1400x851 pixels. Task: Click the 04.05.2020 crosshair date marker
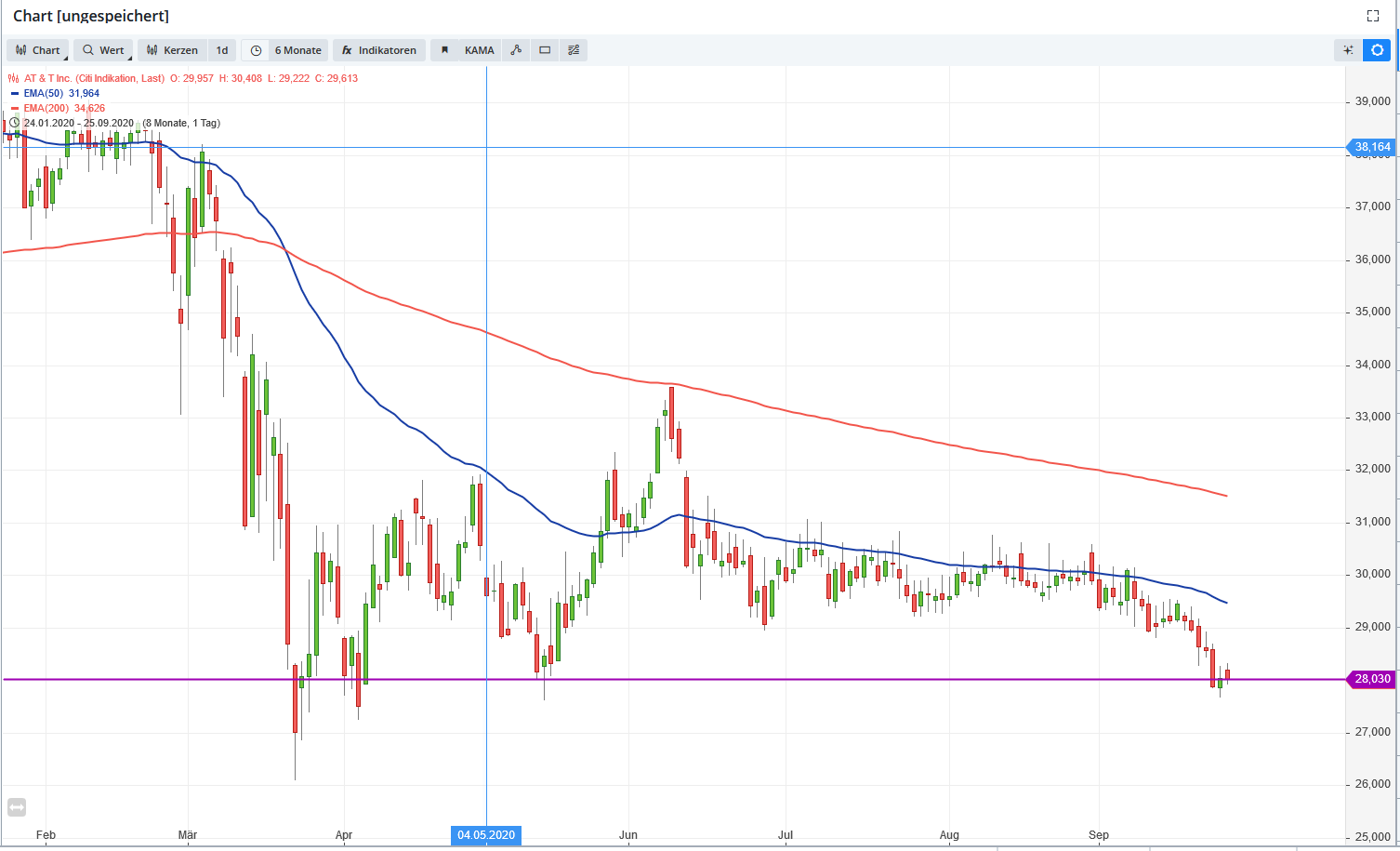[x=486, y=835]
